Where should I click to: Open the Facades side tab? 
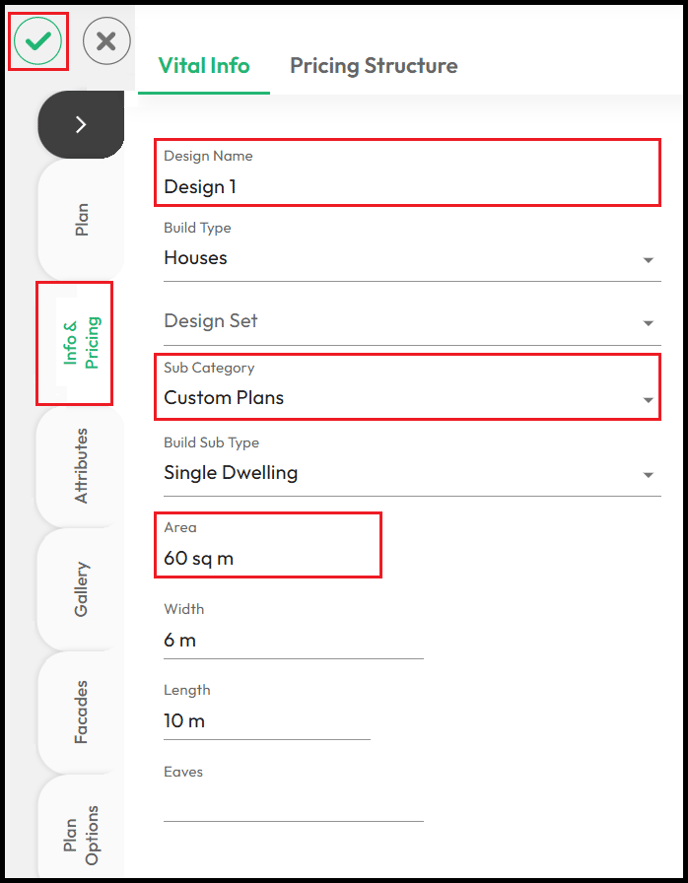coord(81,712)
